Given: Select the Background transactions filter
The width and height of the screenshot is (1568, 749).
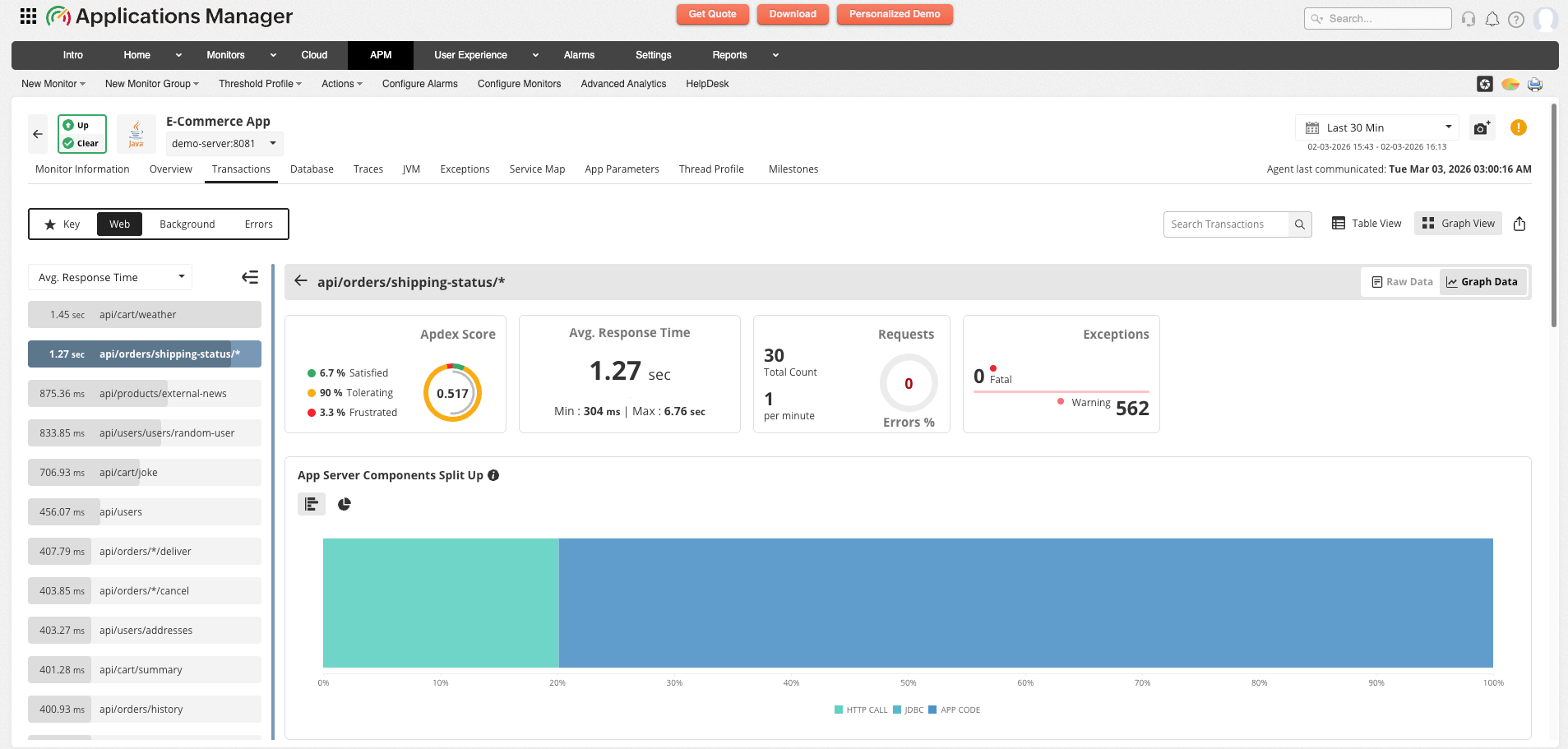Looking at the screenshot, I should [x=187, y=224].
